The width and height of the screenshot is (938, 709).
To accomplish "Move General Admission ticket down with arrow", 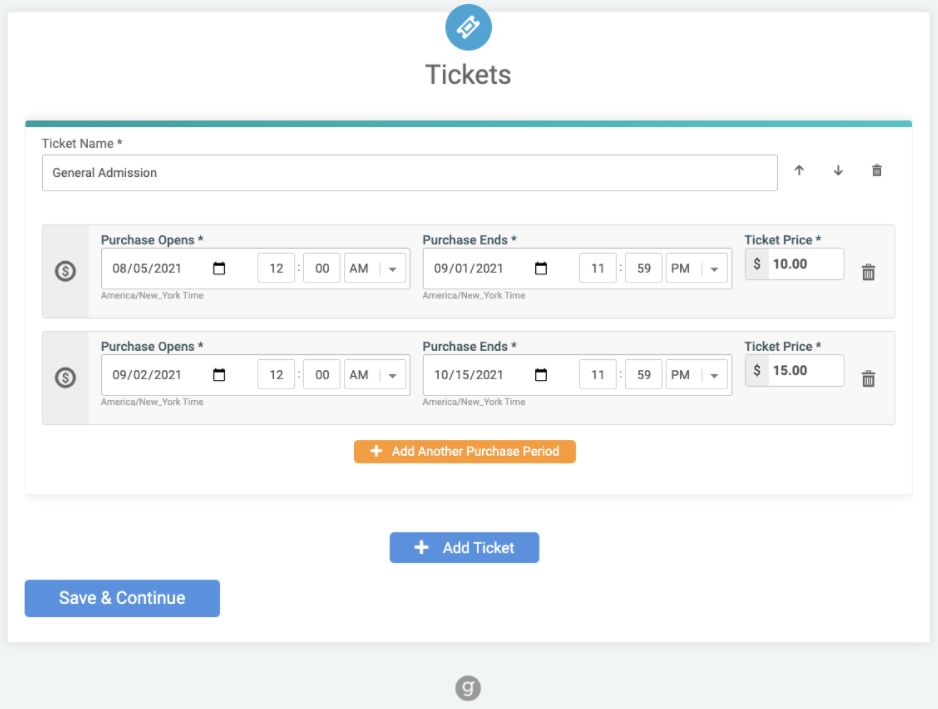I will [838, 171].
